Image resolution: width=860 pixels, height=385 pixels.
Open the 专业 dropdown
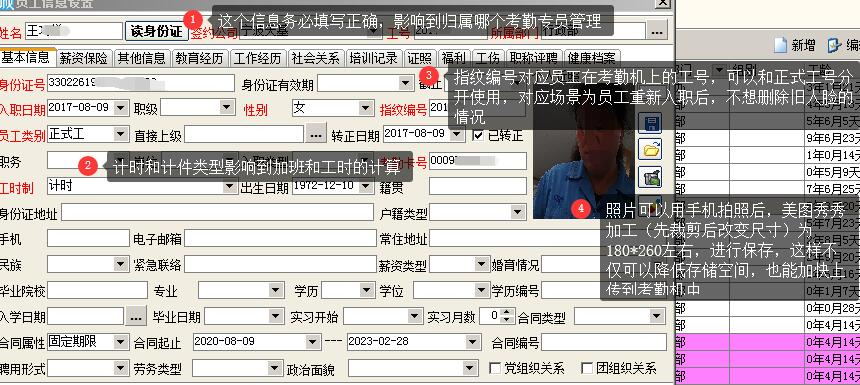tap(276, 290)
